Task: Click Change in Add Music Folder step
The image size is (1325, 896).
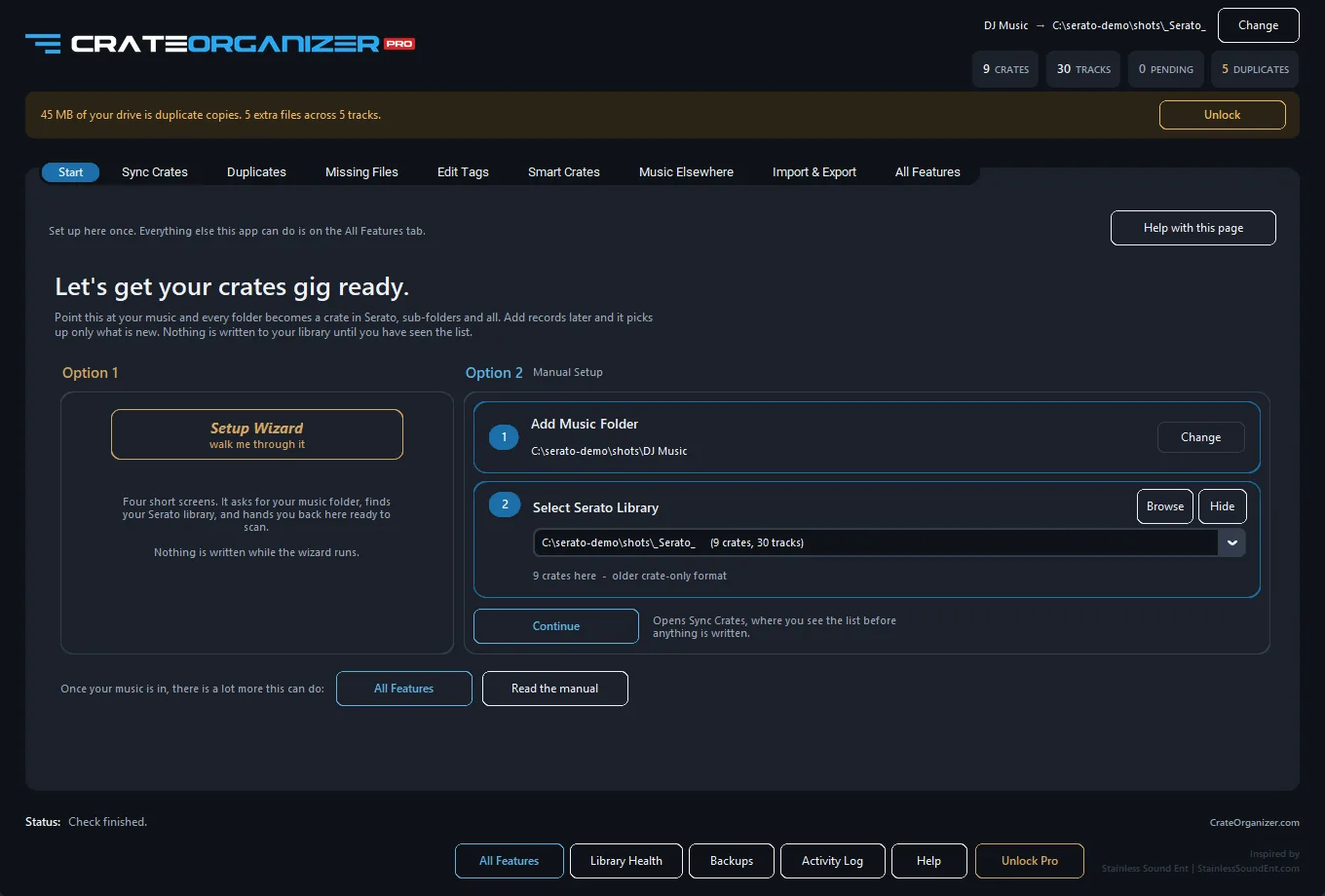Action: point(1200,437)
